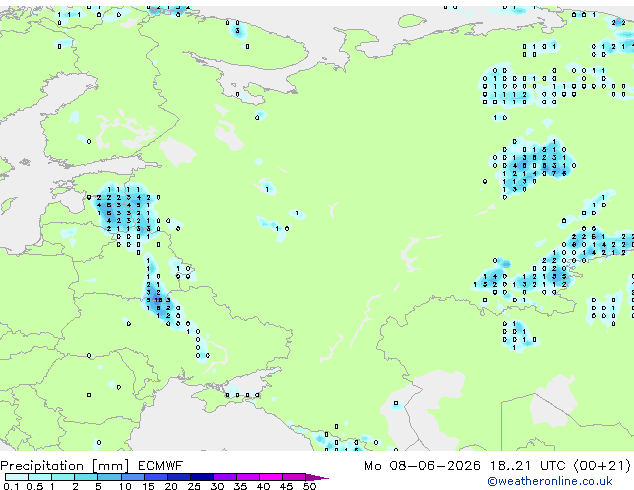Image resolution: width=634 pixels, height=490 pixels.
Task: Click the 45–50 mm legend swatch
Action: 294,477
